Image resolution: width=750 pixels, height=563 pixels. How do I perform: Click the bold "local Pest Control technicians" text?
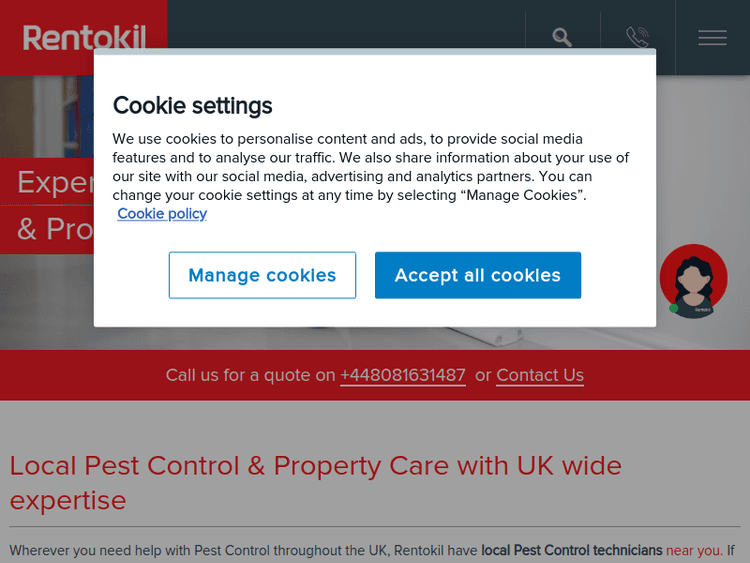(571, 550)
